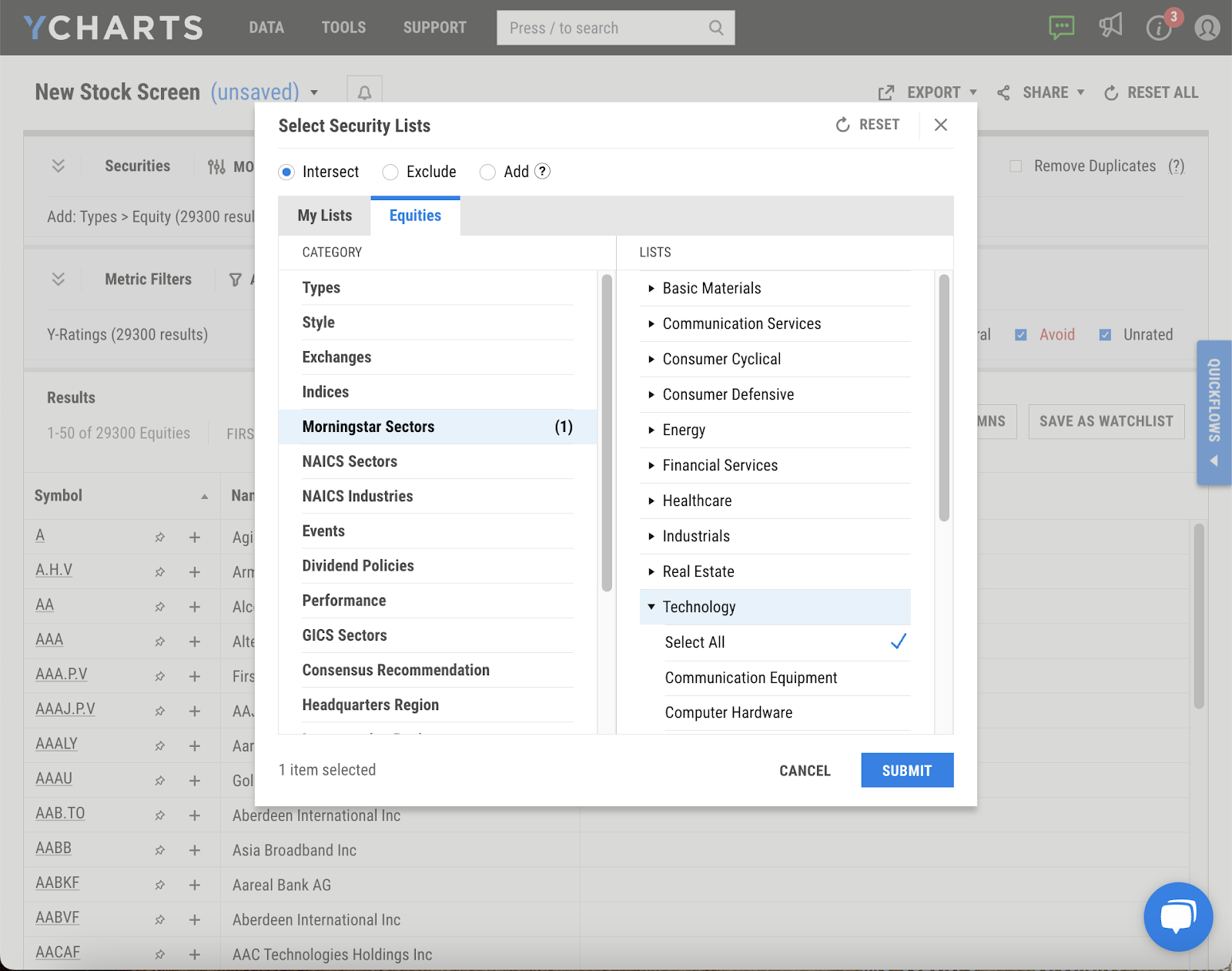This screenshot has width=1232, height=971.
Task: Click the results table scrollbar
Action: 1199,616
